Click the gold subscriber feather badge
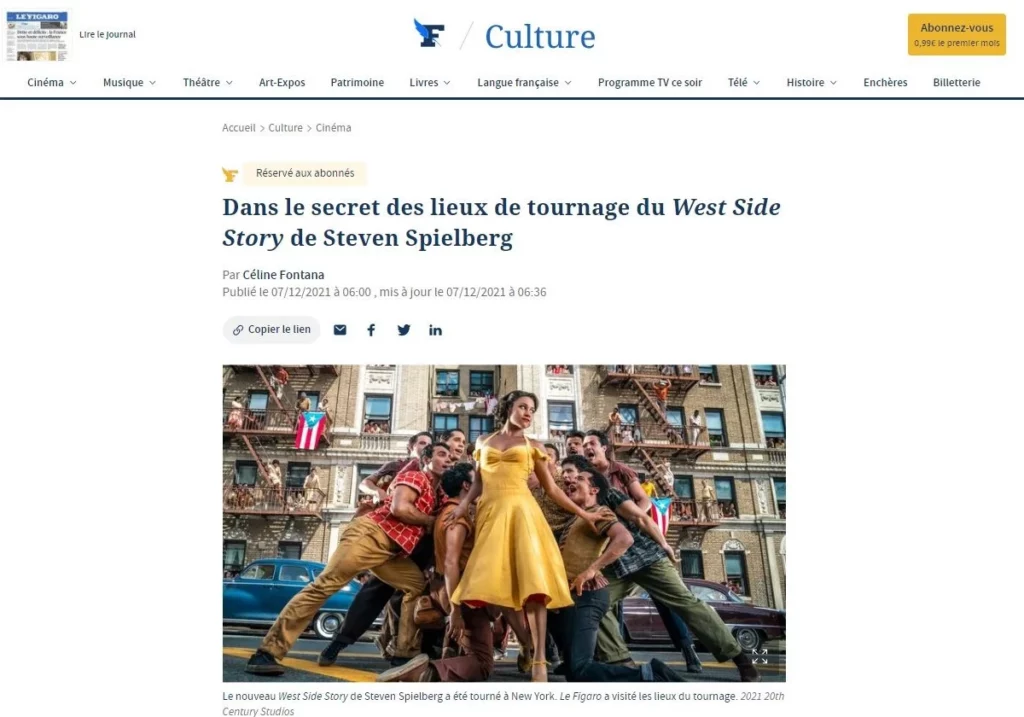 (230, 174)
